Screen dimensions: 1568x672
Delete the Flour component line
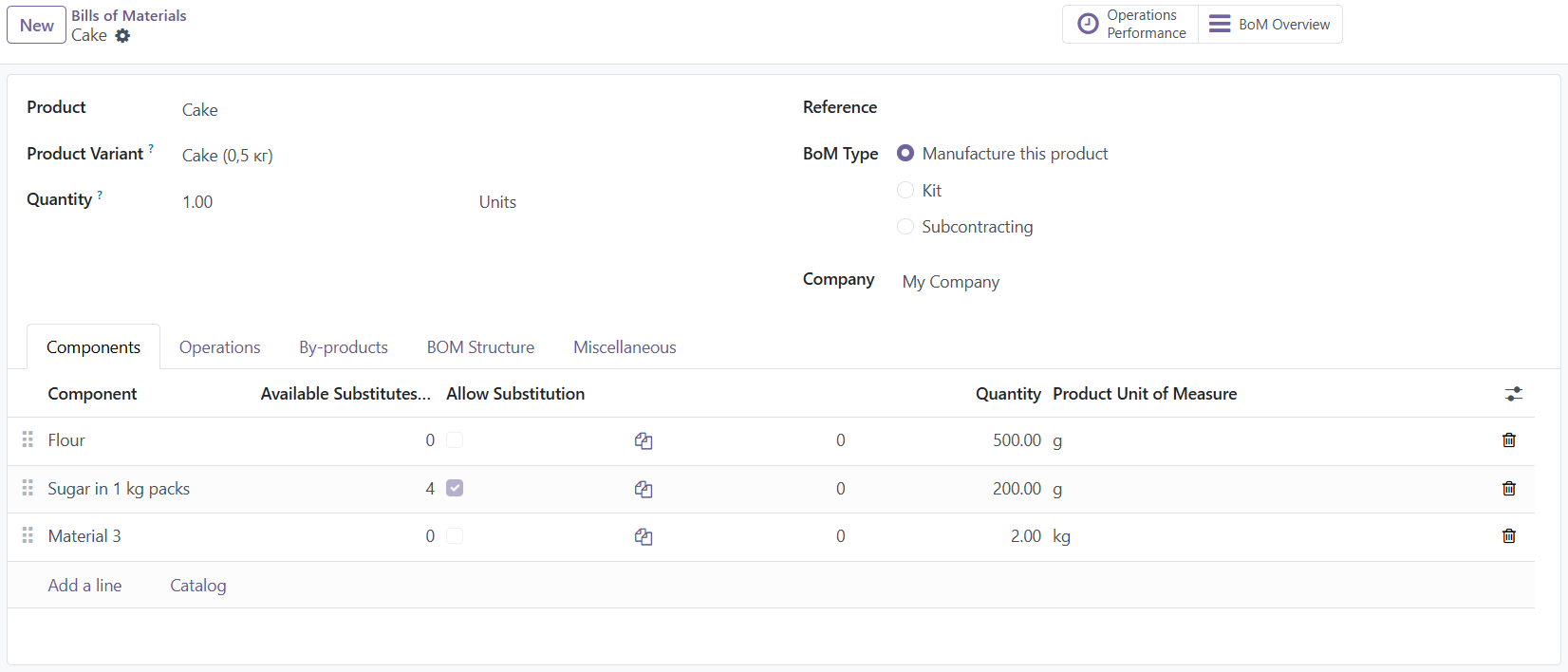pyautogui.click(x=1509, y=440)
